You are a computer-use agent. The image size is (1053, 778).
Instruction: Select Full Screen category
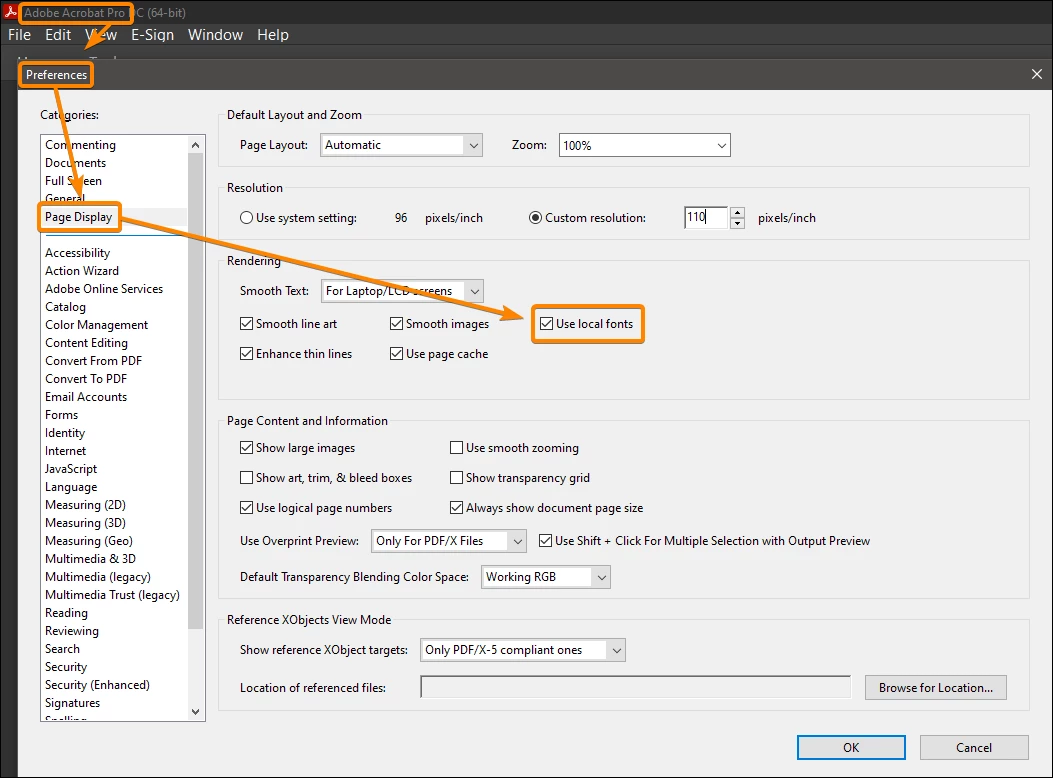(x=73, y=181)
